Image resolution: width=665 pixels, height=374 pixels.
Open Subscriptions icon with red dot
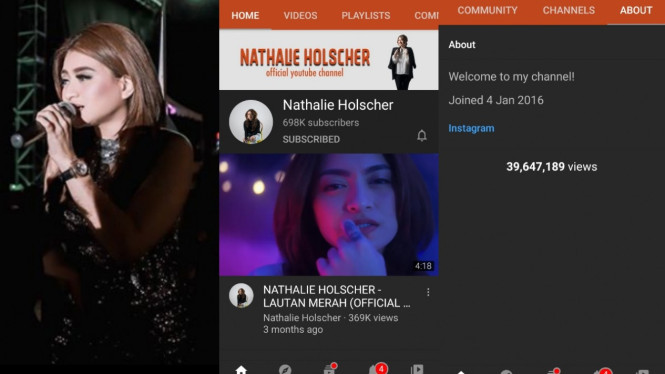click(x=330, y=368)
